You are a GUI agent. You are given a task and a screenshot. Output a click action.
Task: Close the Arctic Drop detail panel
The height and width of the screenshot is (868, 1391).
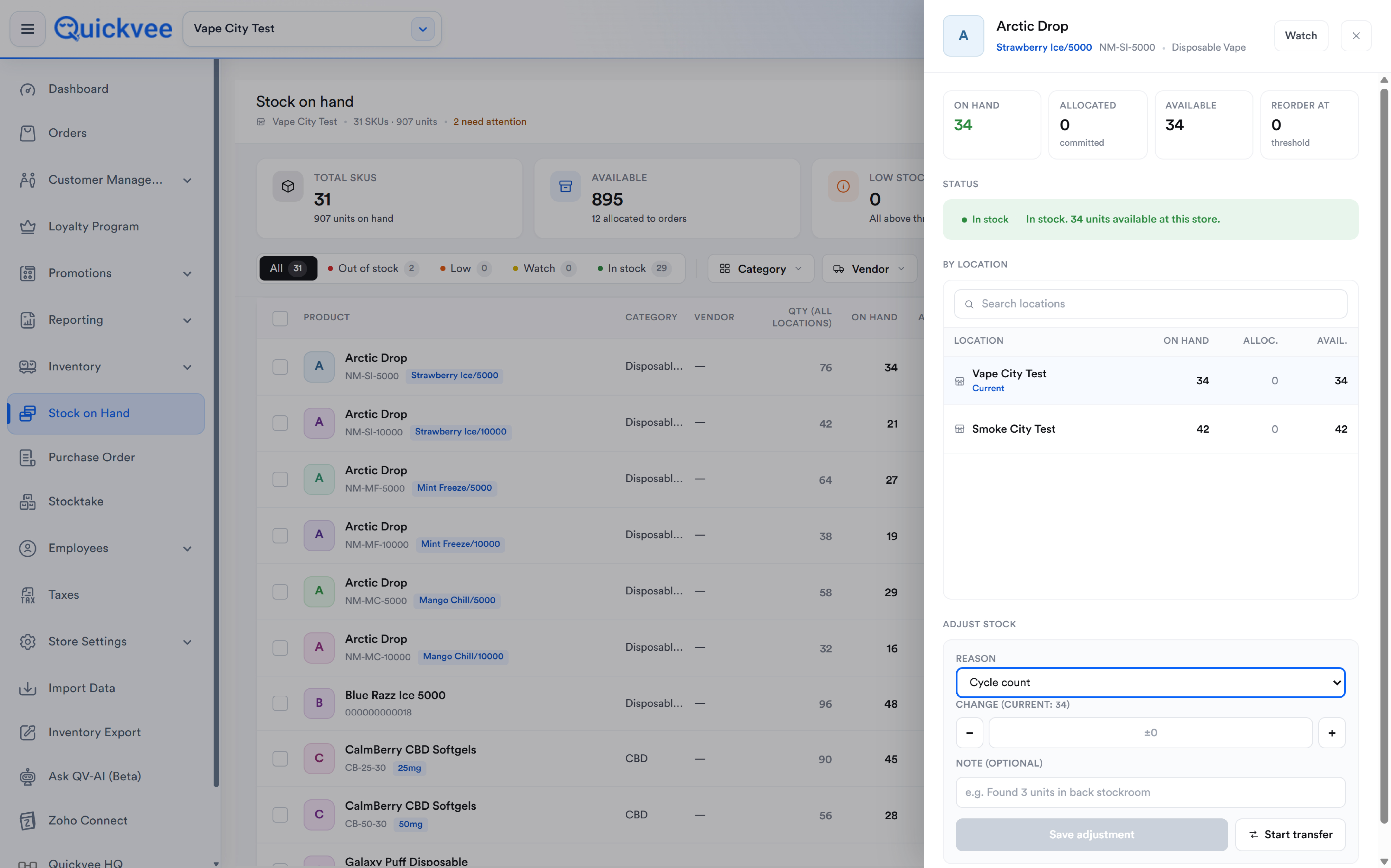coord(1356,36)
